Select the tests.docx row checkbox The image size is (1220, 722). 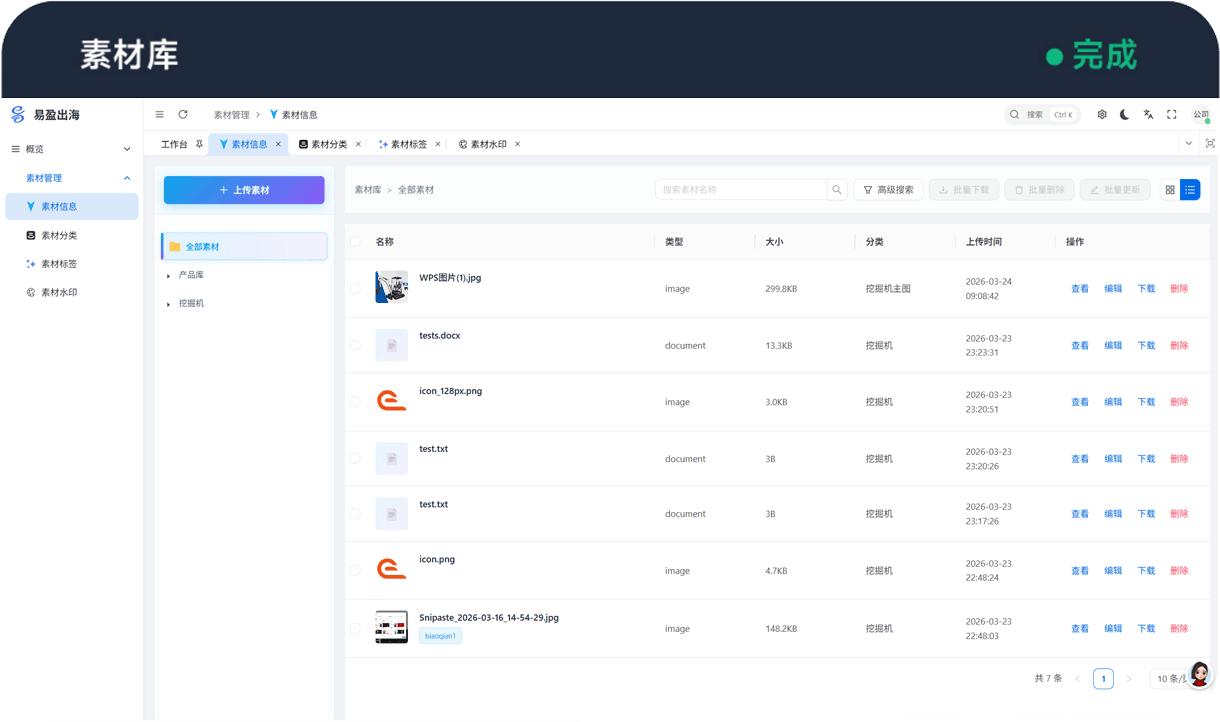tap(355, 345)
